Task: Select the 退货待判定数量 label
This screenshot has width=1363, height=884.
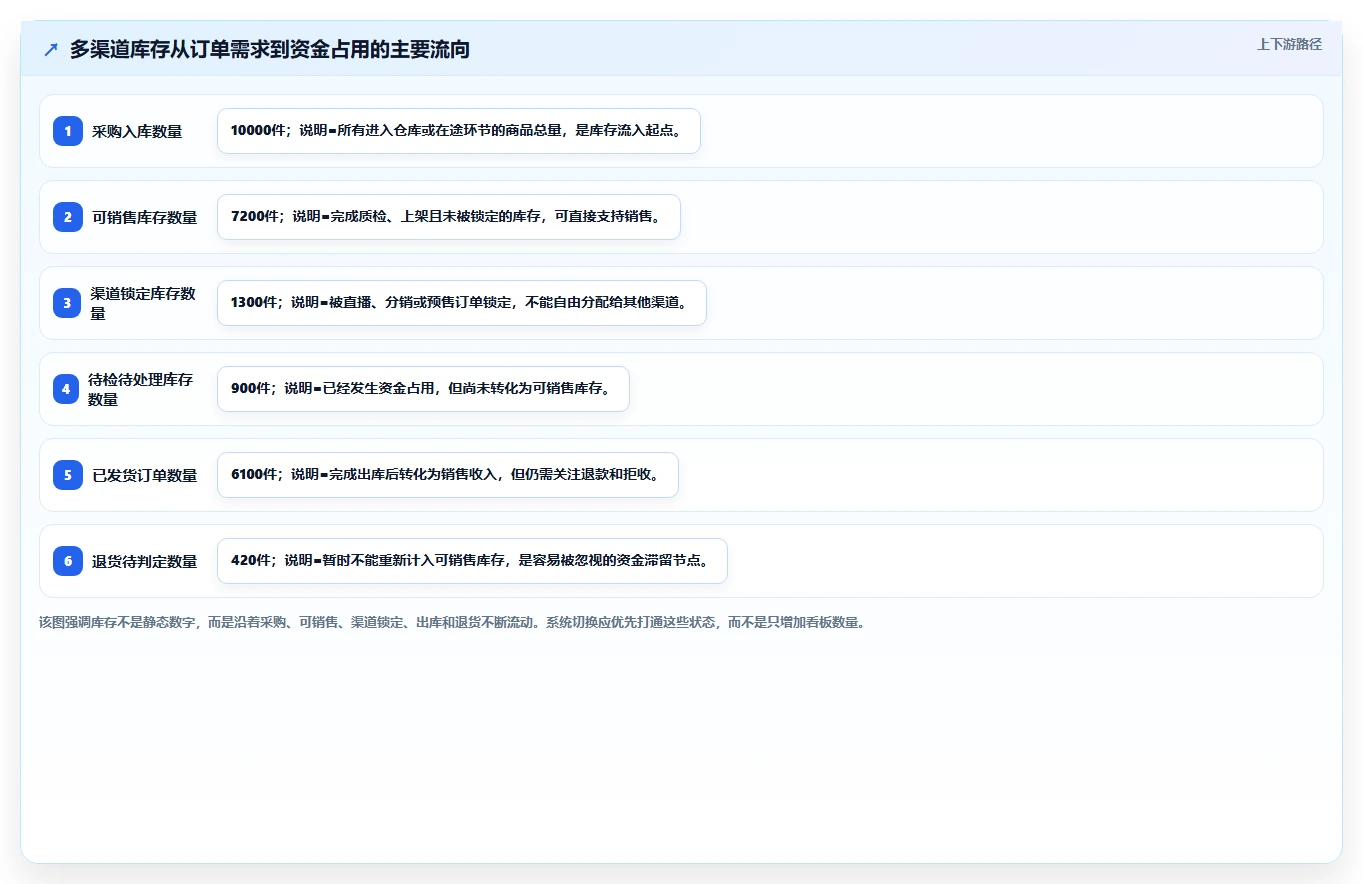Action: pos(145,561)
